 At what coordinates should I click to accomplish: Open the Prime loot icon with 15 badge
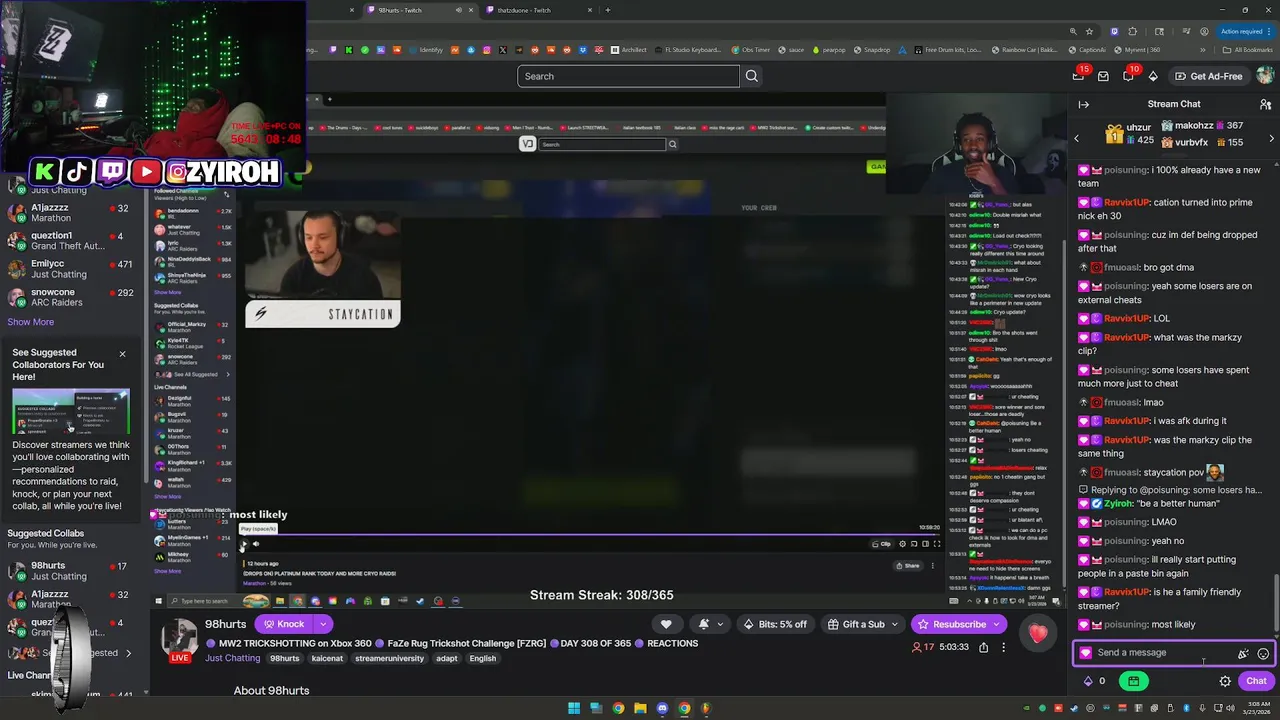click(x=1079, y=76)
